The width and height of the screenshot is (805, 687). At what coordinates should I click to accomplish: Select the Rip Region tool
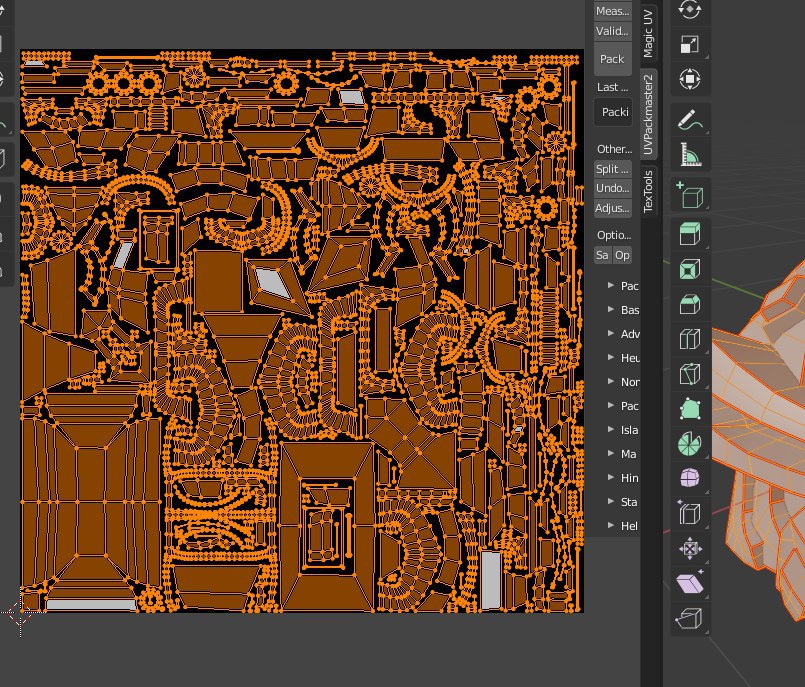click(x=689, y=619)
